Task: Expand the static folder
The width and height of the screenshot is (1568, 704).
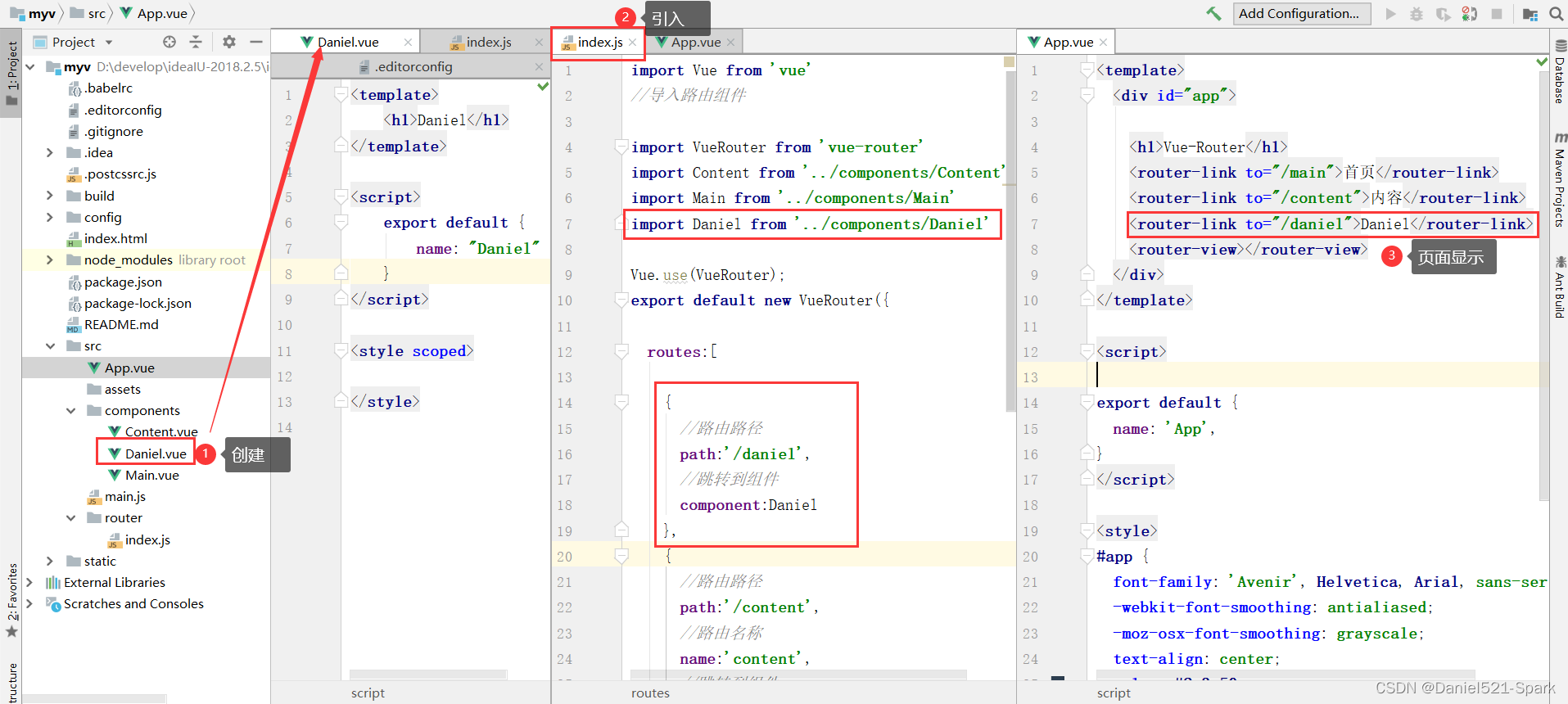Action: [50, 561]
